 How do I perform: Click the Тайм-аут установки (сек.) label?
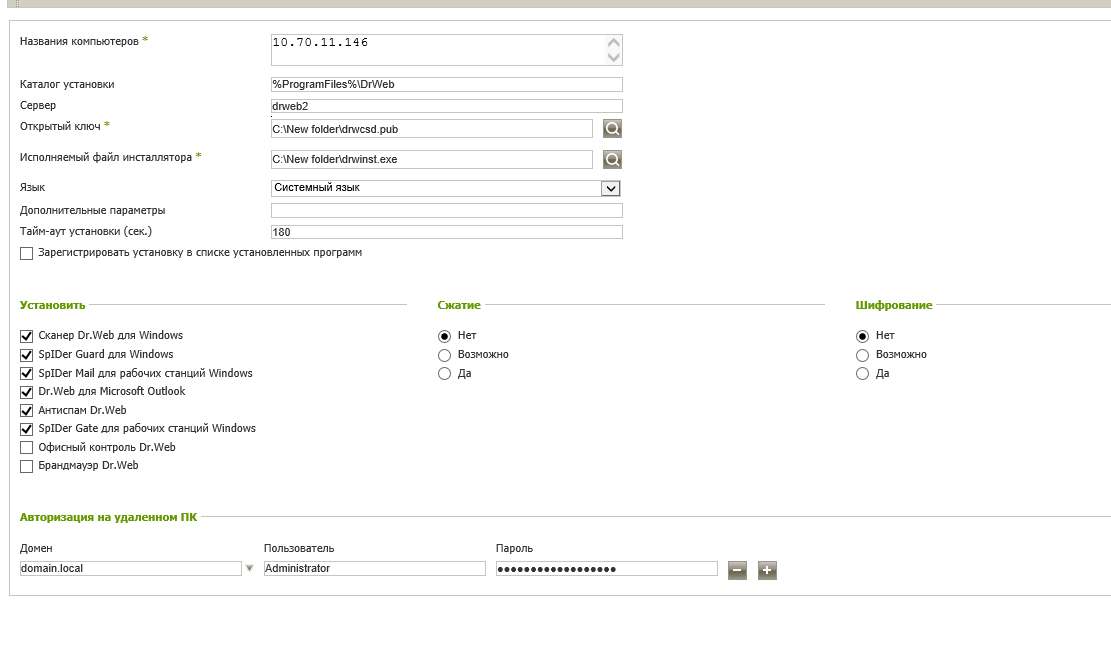pyautogui.click(x=86, y=231)
